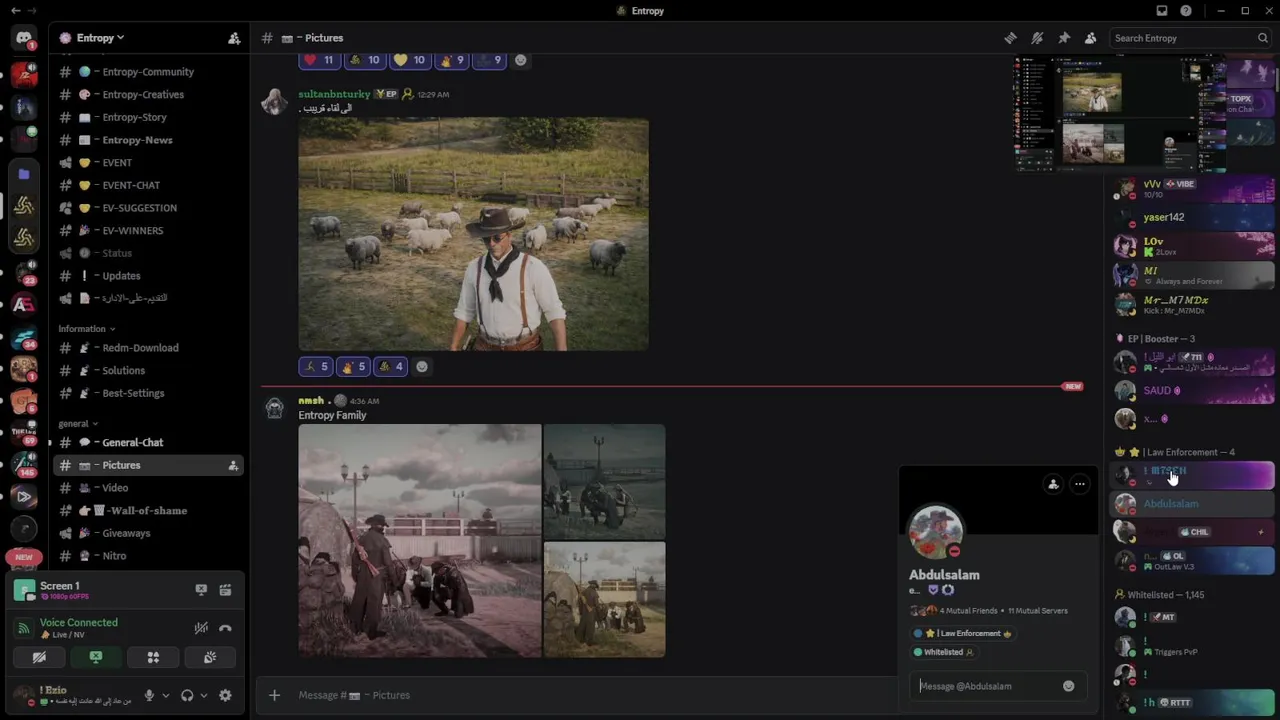Open the General-Chat channel
This screenshot has width=1280, height=720.
[148, 443]
